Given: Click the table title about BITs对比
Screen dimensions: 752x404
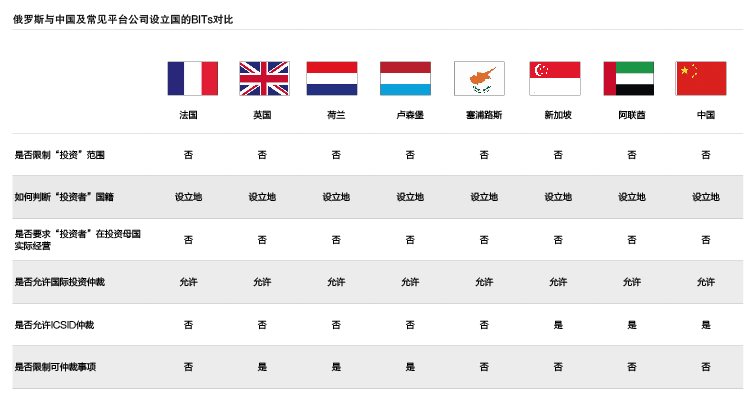Looking at the screenshot, I should coord(123,20).
